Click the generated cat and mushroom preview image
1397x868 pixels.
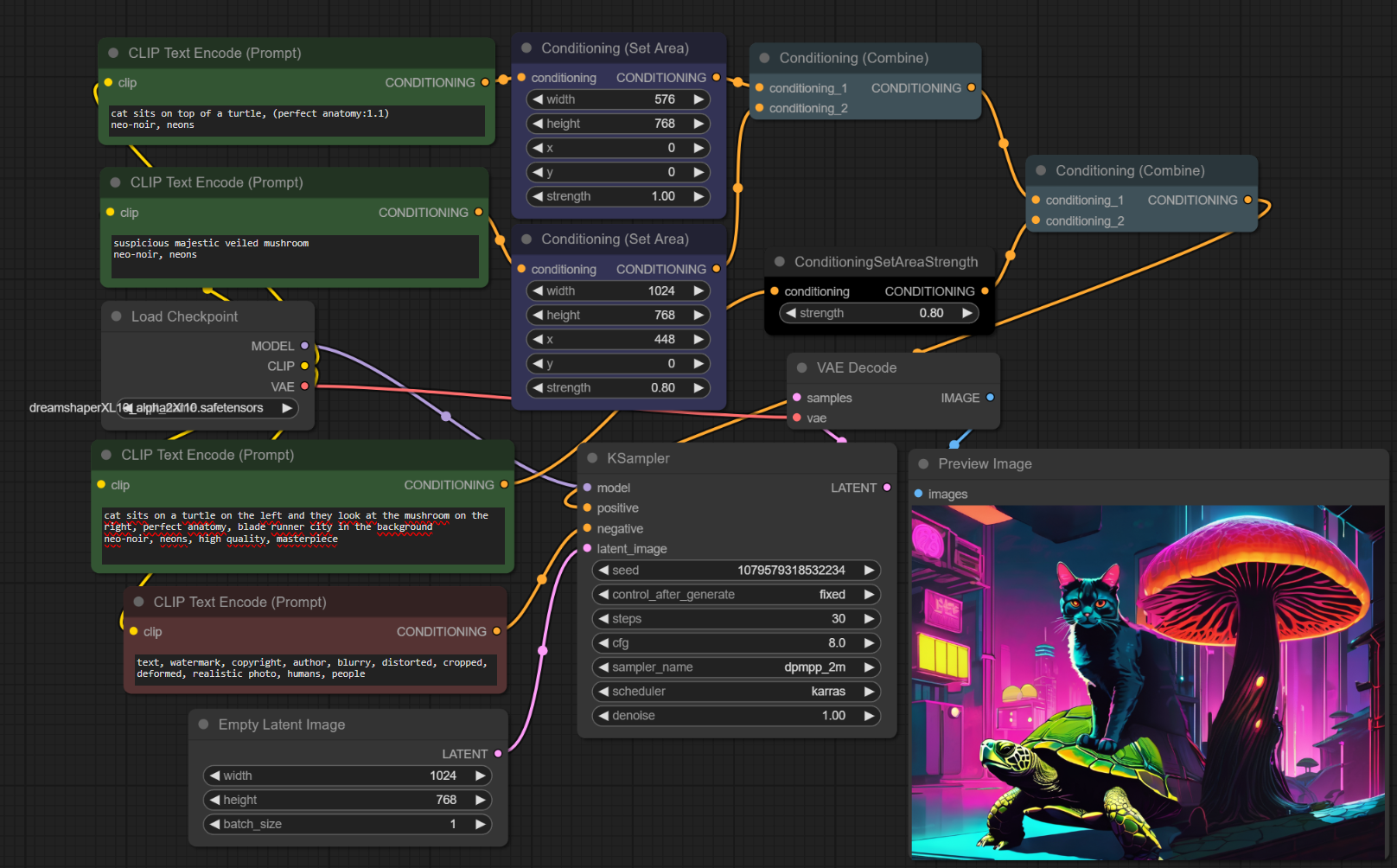point(1148,682)
